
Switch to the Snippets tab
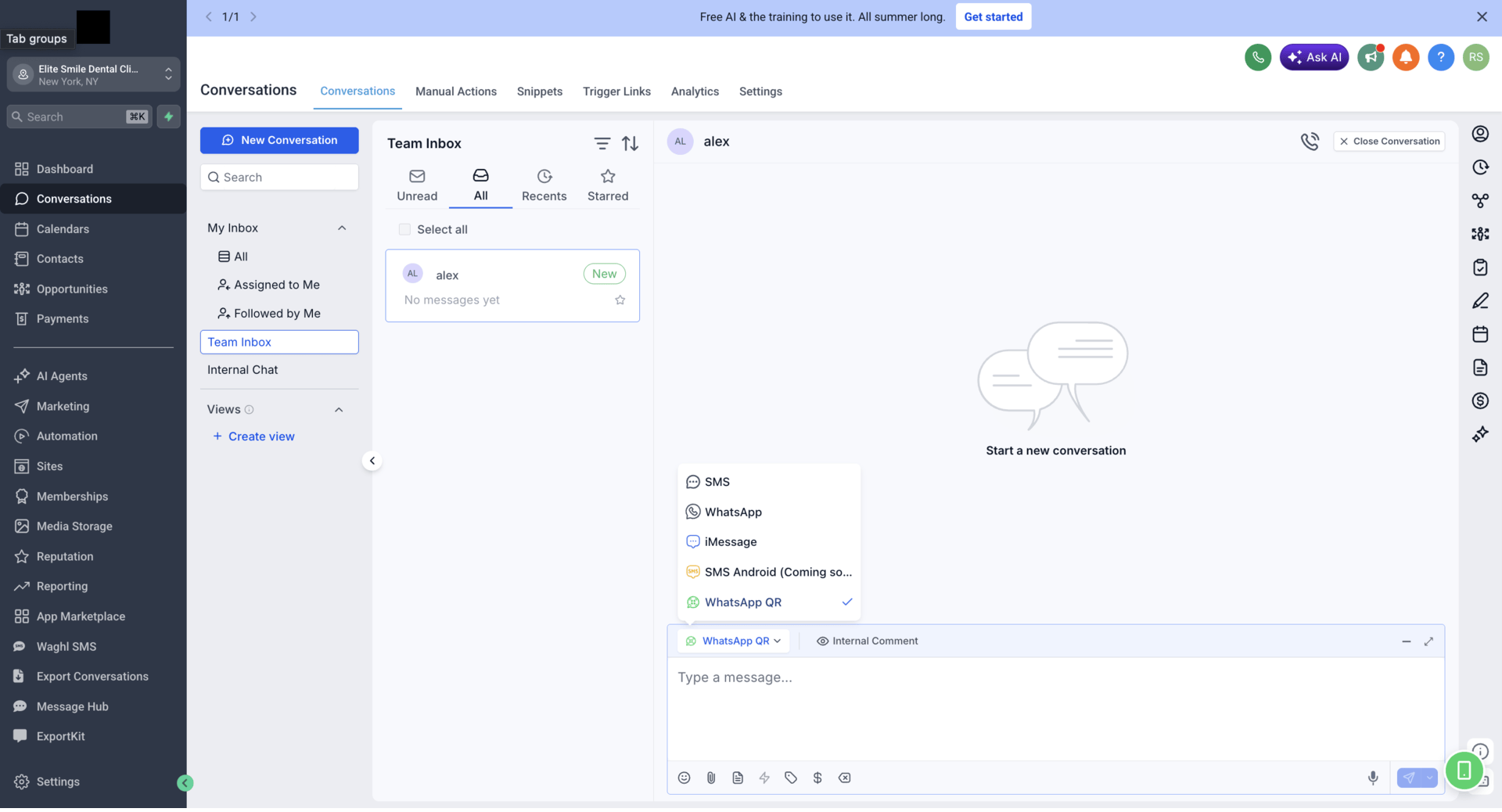click(539, 92)
